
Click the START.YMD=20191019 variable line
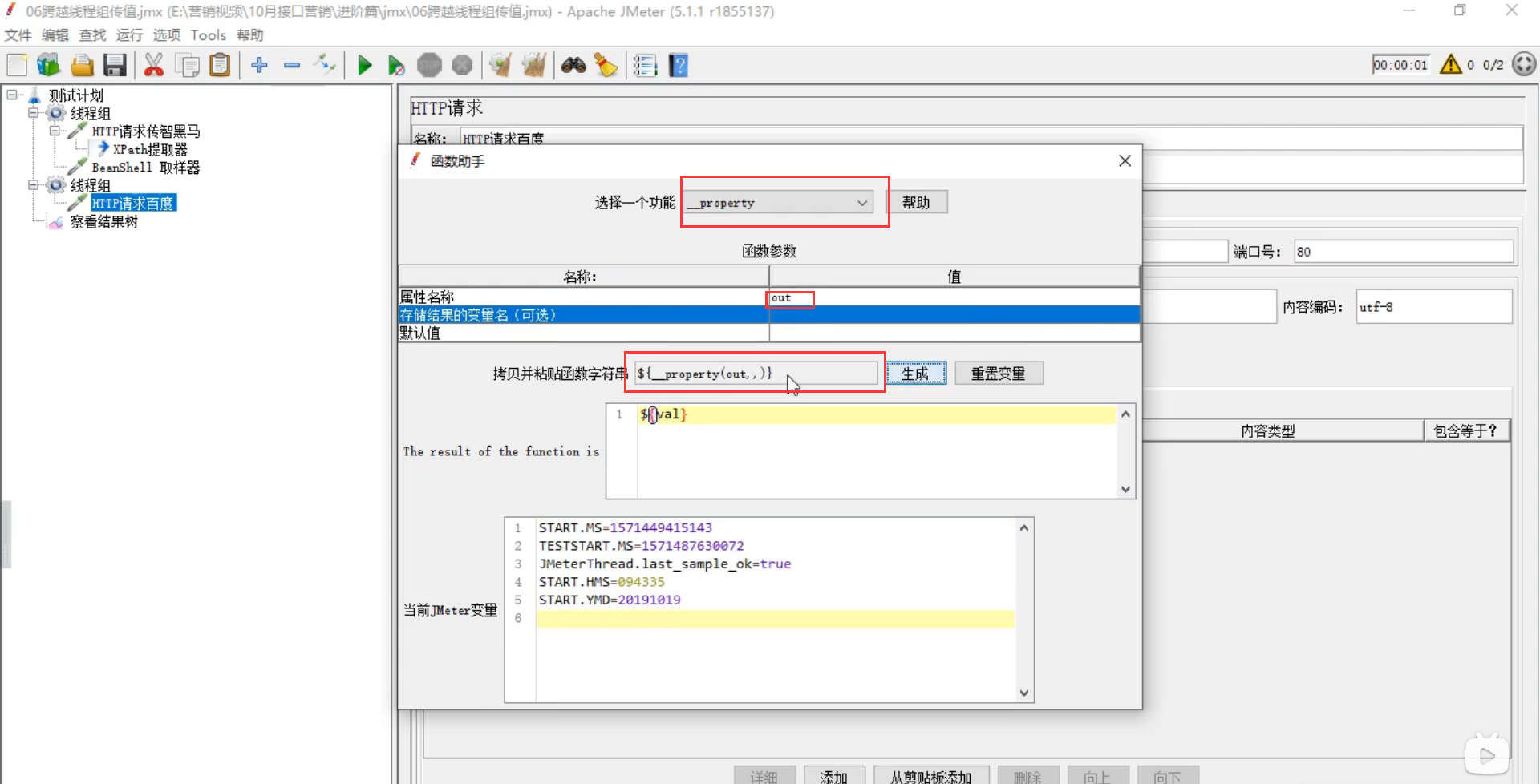pyautogui.click(x=610, y=600)
